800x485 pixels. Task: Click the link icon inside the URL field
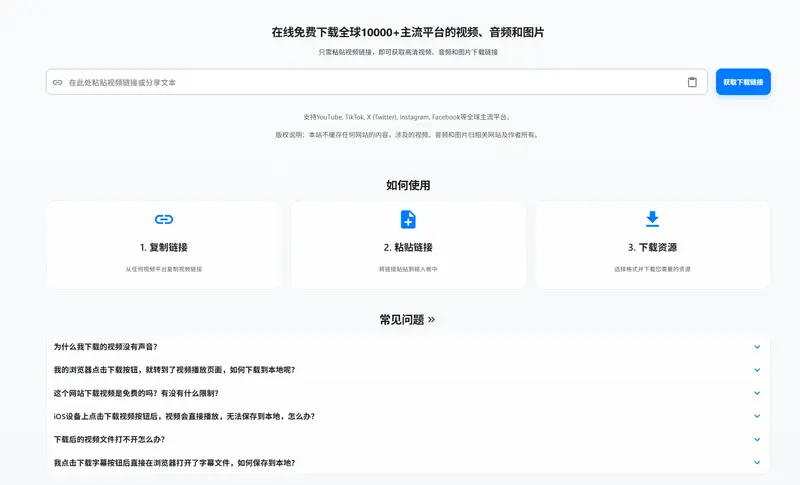[x=58, y=82]
